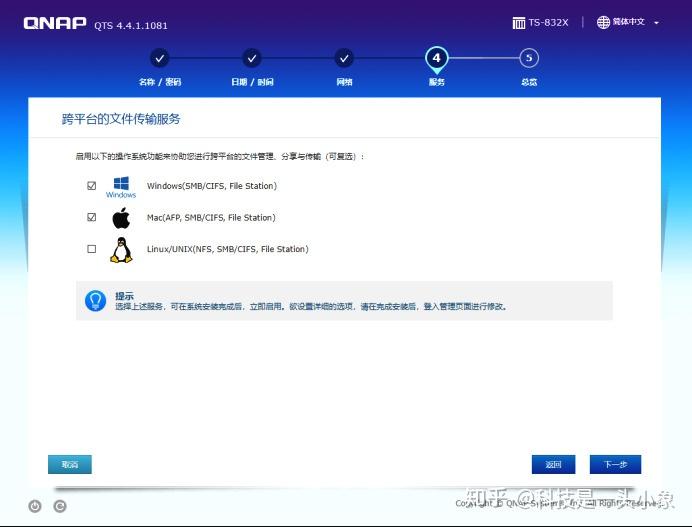Click the 提示 hint title text

tap(124, 296)
